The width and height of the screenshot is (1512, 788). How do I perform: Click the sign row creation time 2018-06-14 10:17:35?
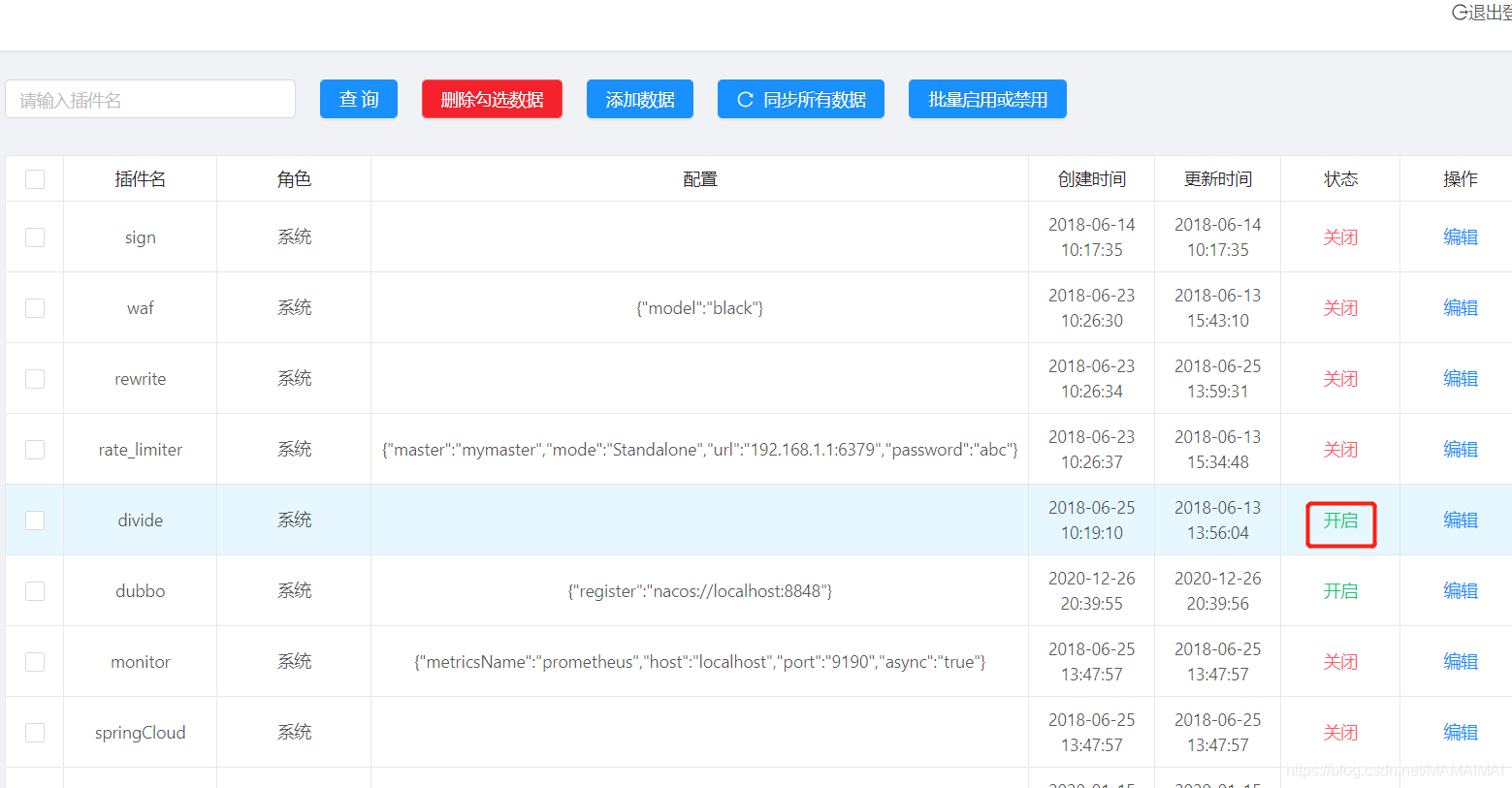(1092, 237)
